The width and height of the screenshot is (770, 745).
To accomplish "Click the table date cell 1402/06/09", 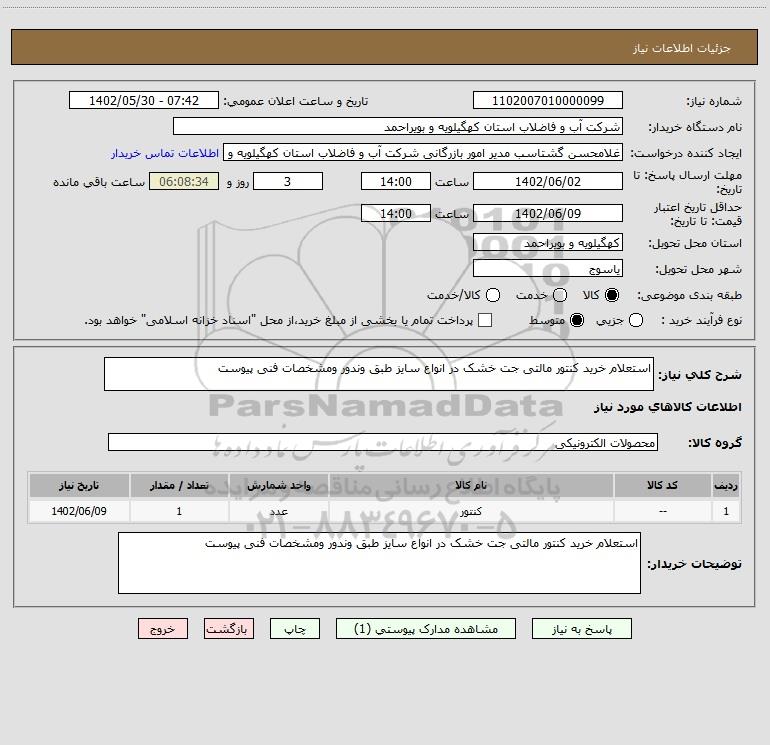I will tap(79, 511).
